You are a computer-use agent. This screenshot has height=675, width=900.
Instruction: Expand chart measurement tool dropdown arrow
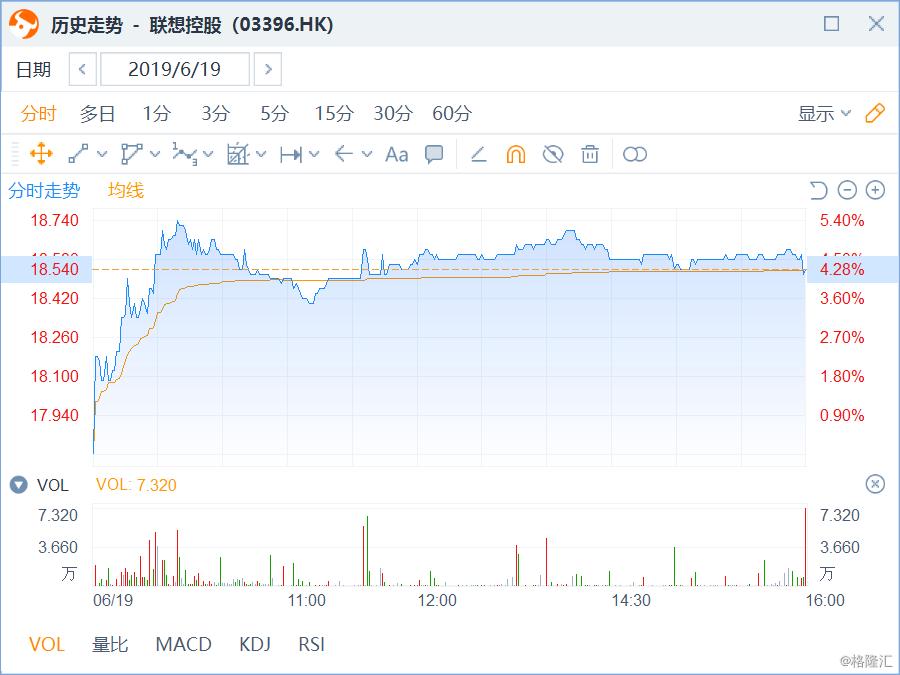click(261, 154)
